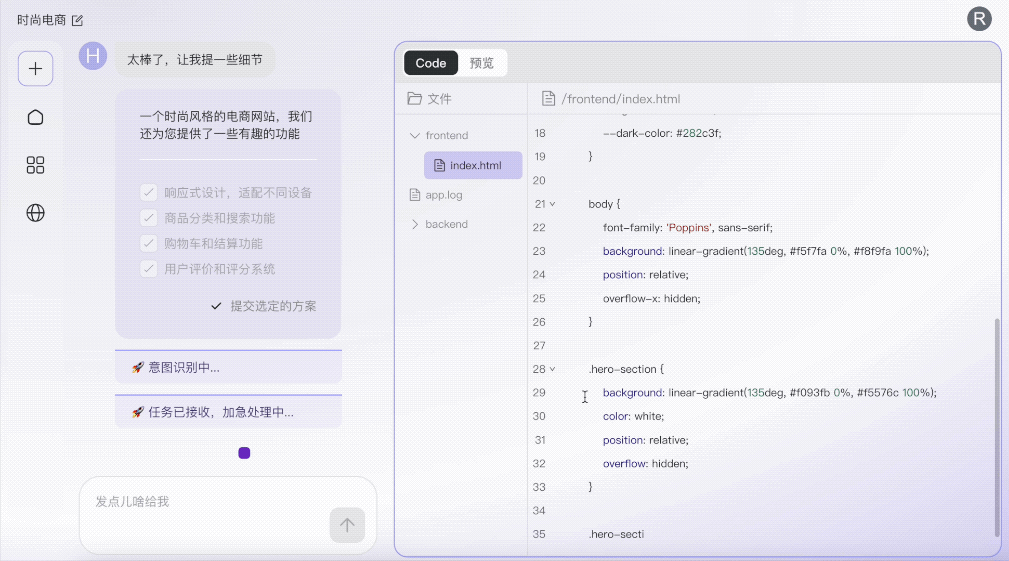Click the send arrow button
Screen dimensions: 1009x561
347,525
